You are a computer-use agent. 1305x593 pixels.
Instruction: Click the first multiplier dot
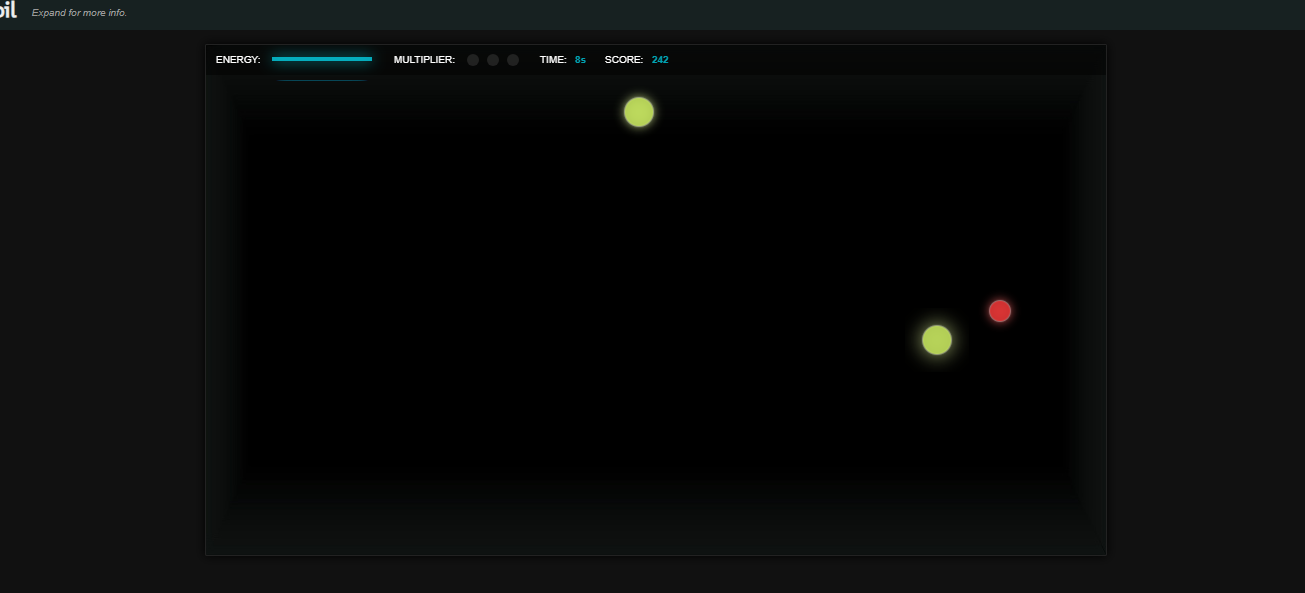473,60
